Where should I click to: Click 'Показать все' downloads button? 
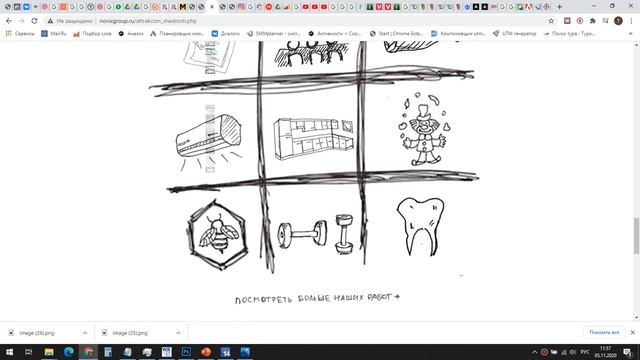coord(604,333)
